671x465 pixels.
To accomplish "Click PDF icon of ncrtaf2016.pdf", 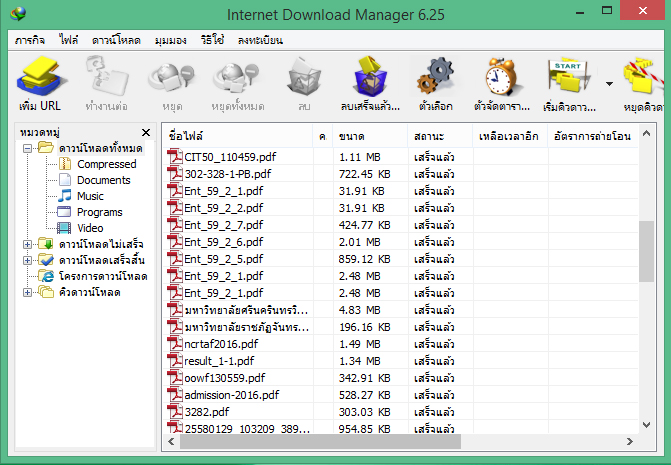I will 175,344.
